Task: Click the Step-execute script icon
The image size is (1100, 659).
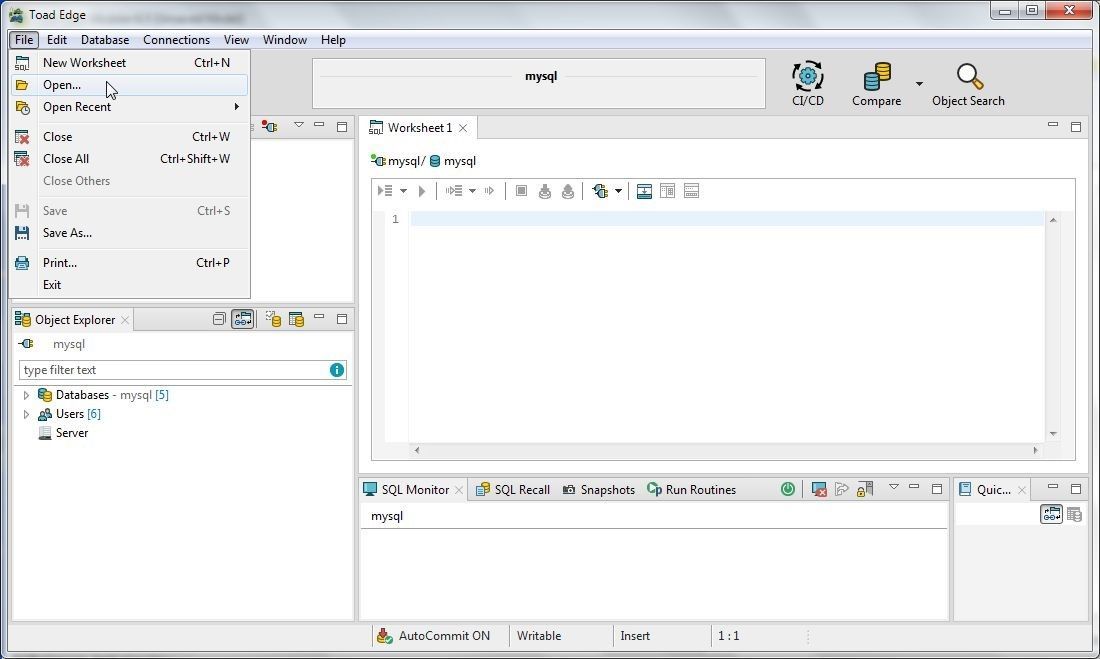Action: pos(454,191)
